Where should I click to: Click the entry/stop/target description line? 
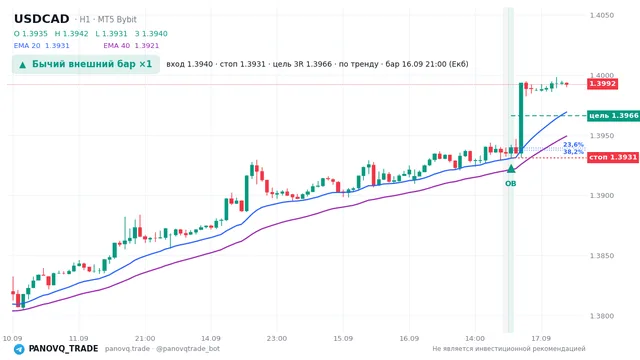317,64
